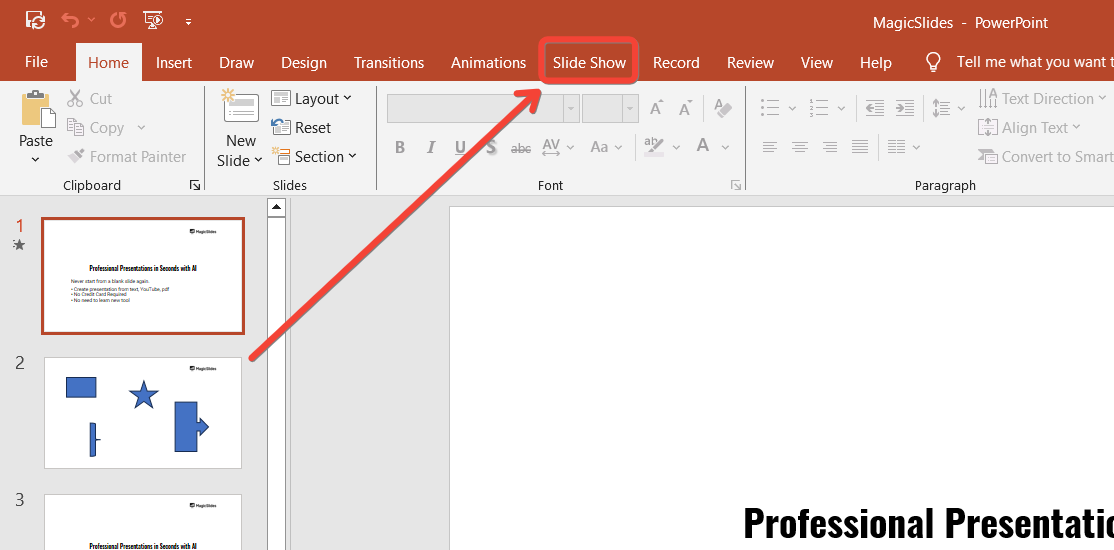Screen dimensions: 1114x550
Task: Open the Clipboard dialog launcher
Action: 195,185
